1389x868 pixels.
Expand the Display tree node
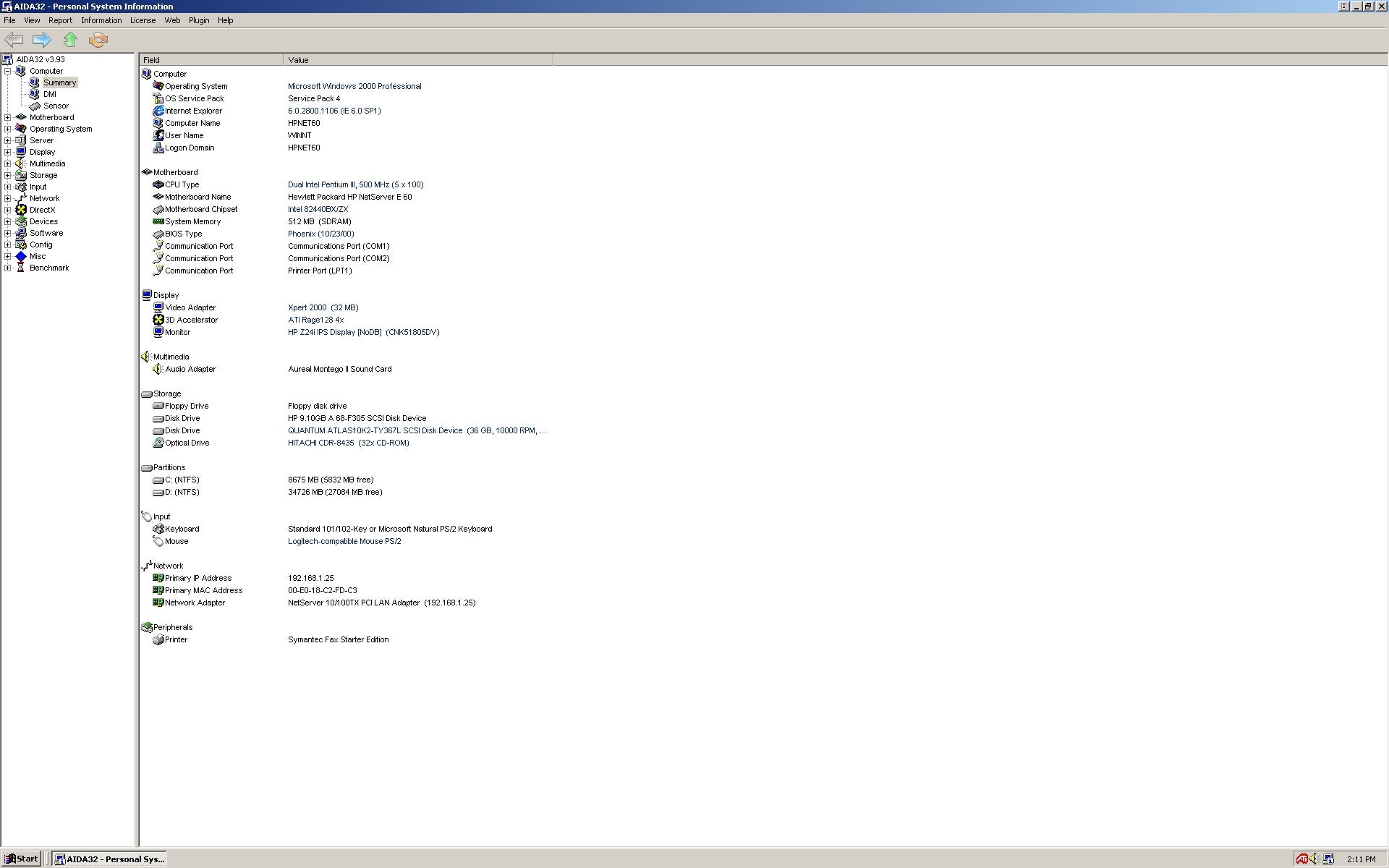coord(8,152)
